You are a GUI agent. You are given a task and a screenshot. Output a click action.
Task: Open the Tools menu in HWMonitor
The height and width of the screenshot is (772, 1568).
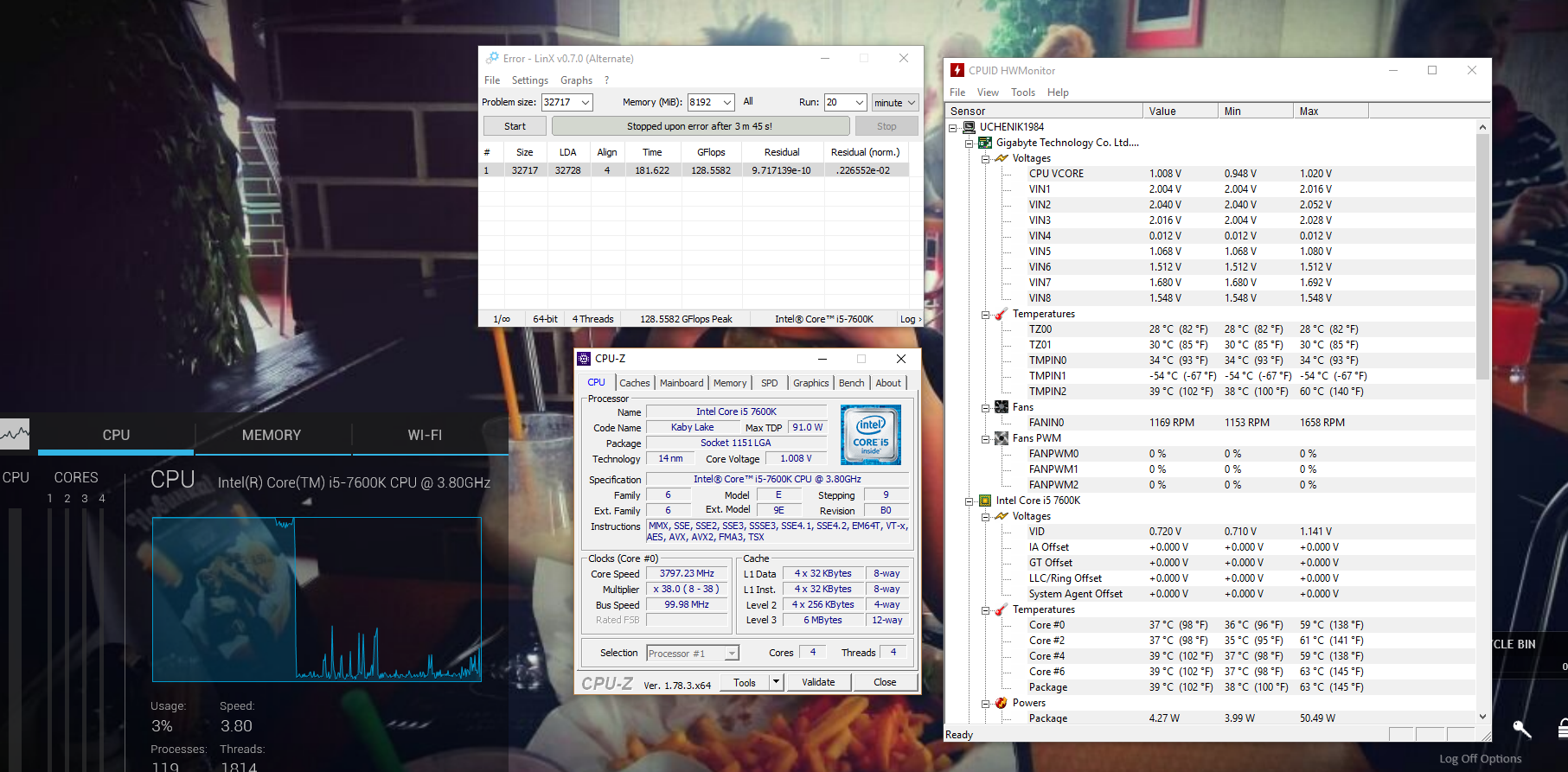pos(1023,93)
